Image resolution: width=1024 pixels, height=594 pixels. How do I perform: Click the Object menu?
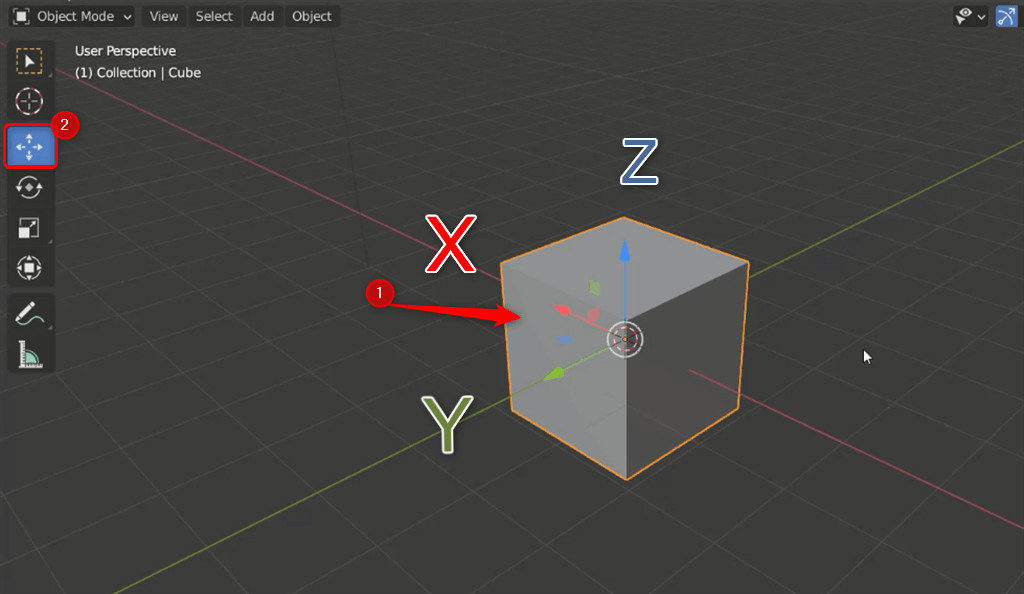point(312,16)
